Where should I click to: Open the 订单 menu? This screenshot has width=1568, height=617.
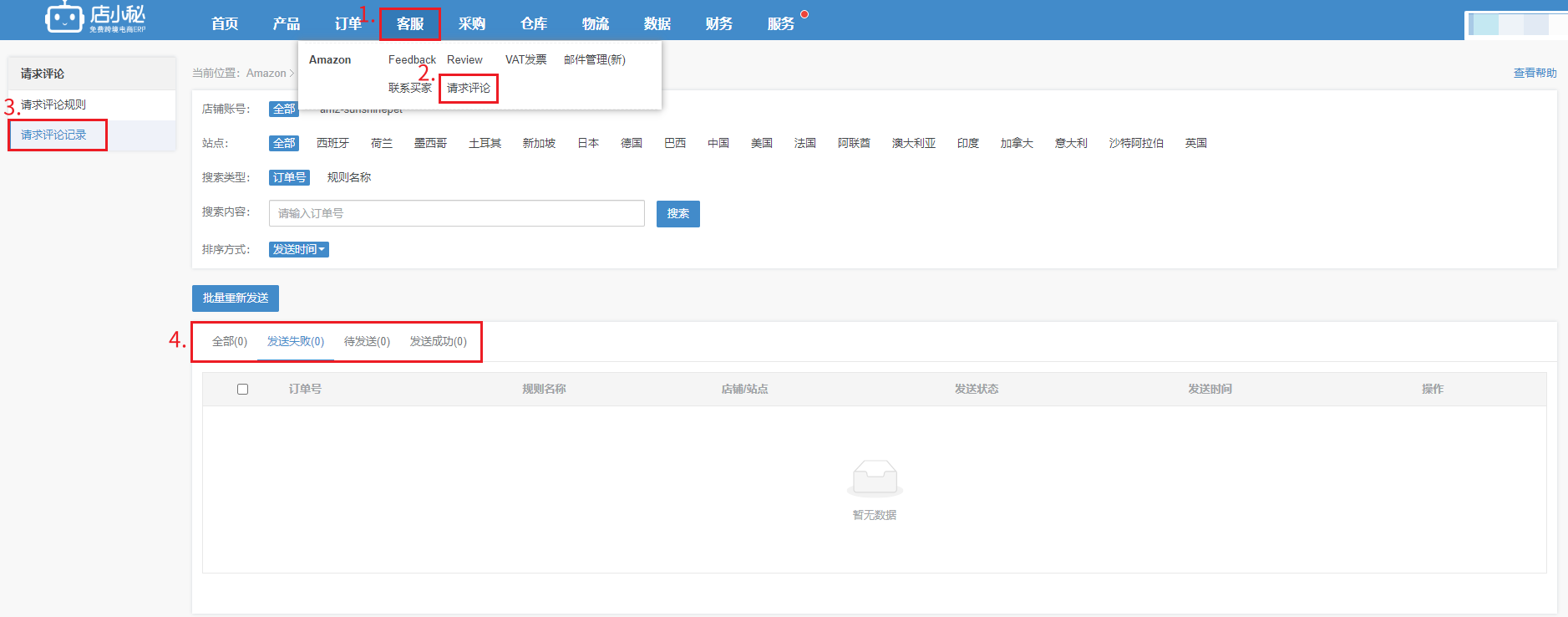coord(348,23)
